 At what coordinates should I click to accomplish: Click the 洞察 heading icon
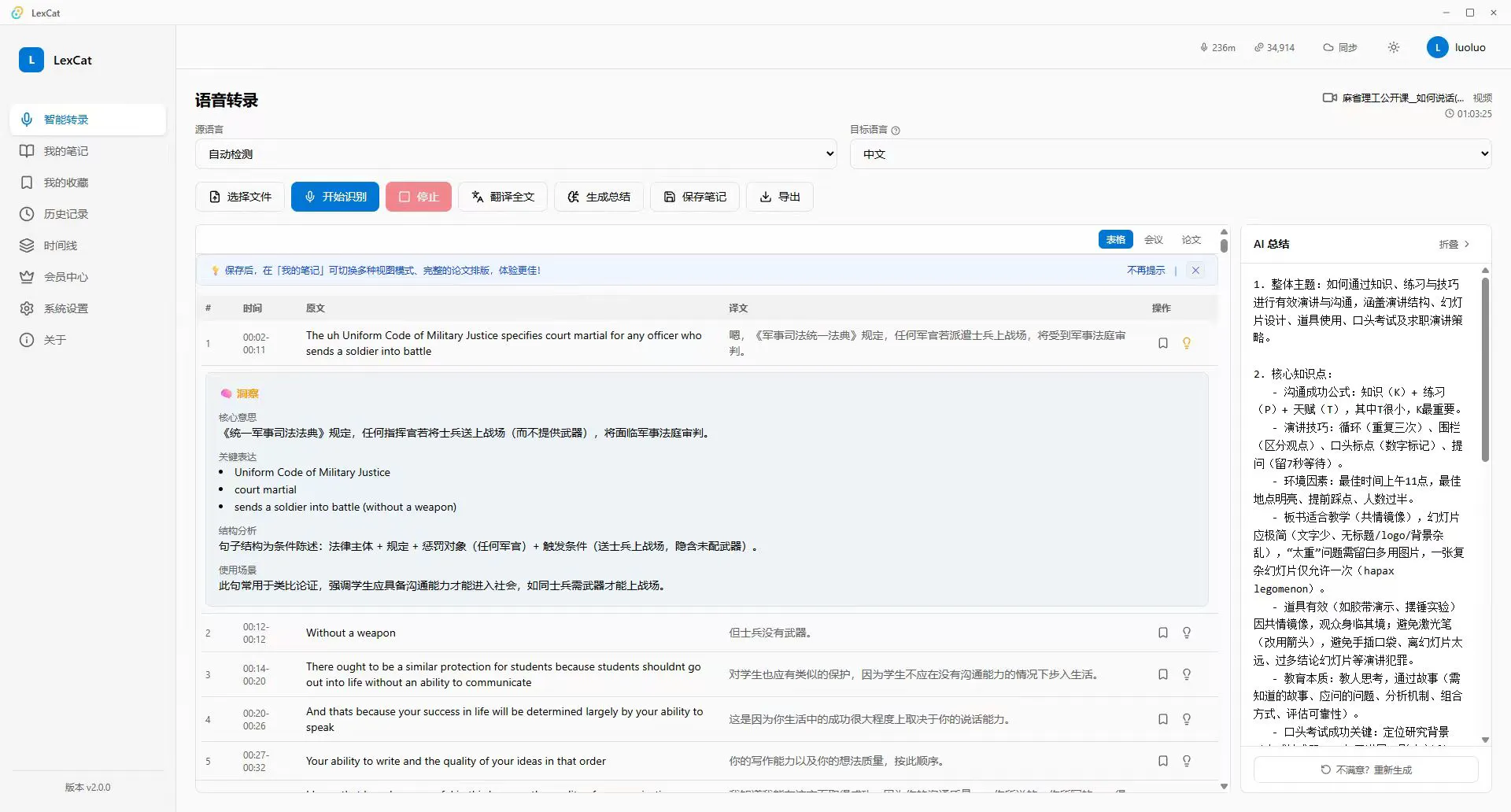(x=227, y=393)
